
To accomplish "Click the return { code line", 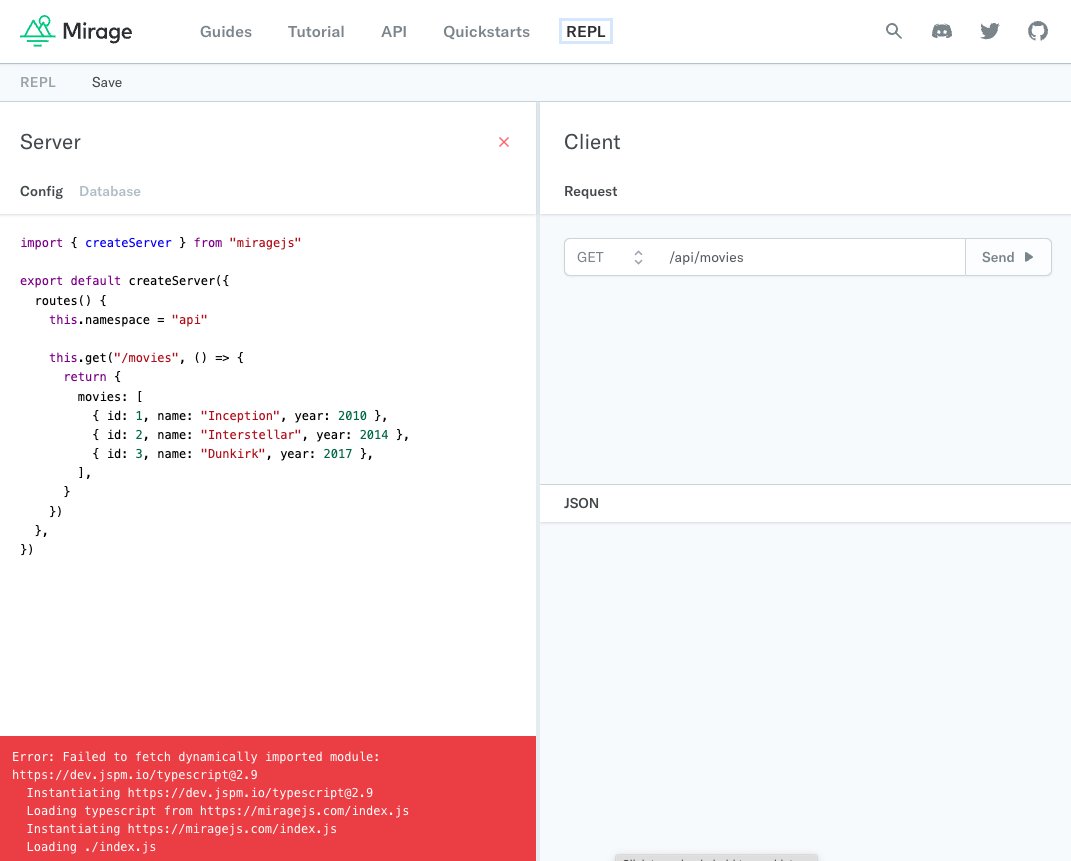I will [x=92, y=377].
